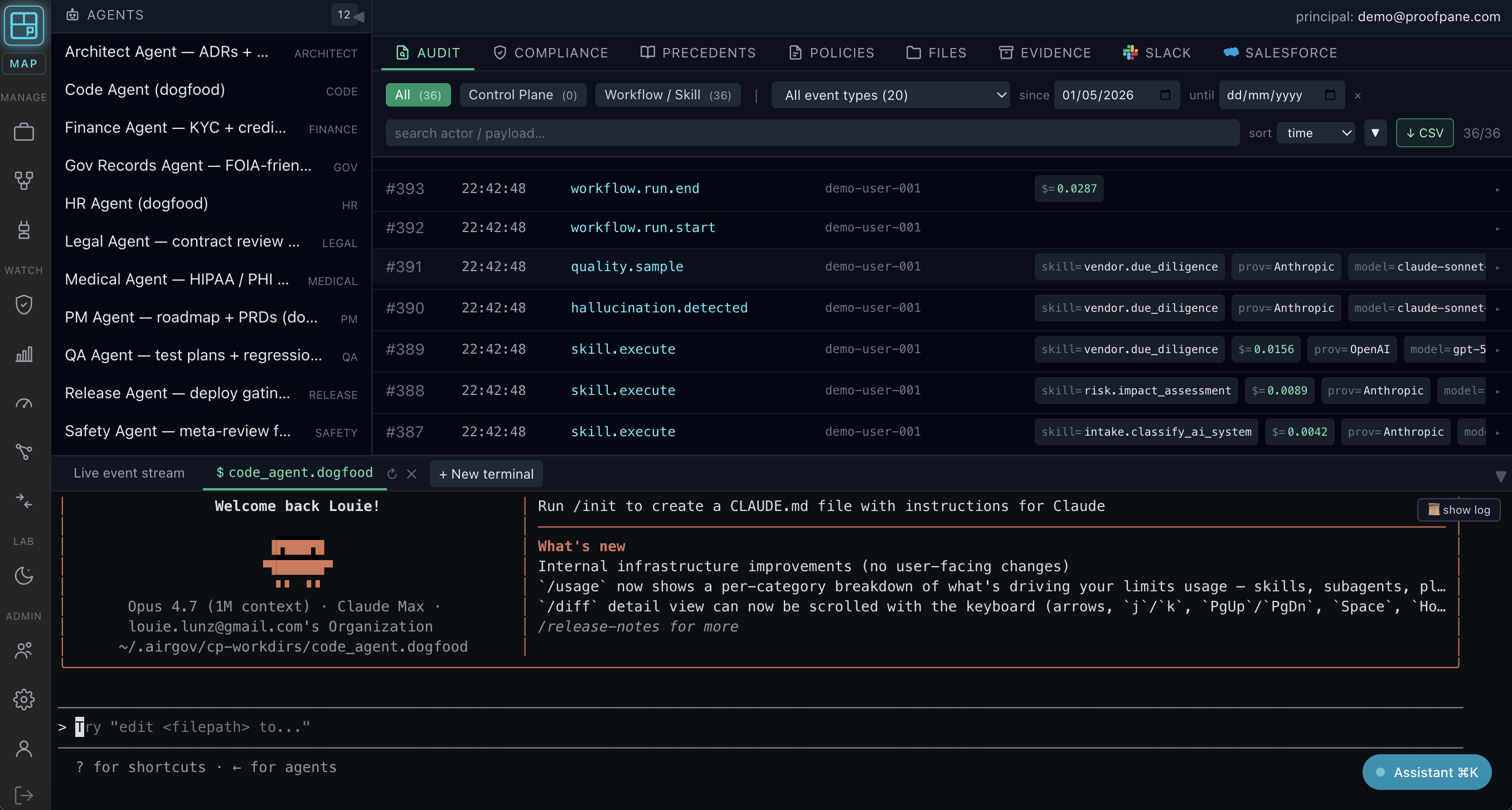This screenshot has width=1512, height=810.
Task: Filter audit events by Workflow / Skill (36)
Action: (x=667, y=95)
